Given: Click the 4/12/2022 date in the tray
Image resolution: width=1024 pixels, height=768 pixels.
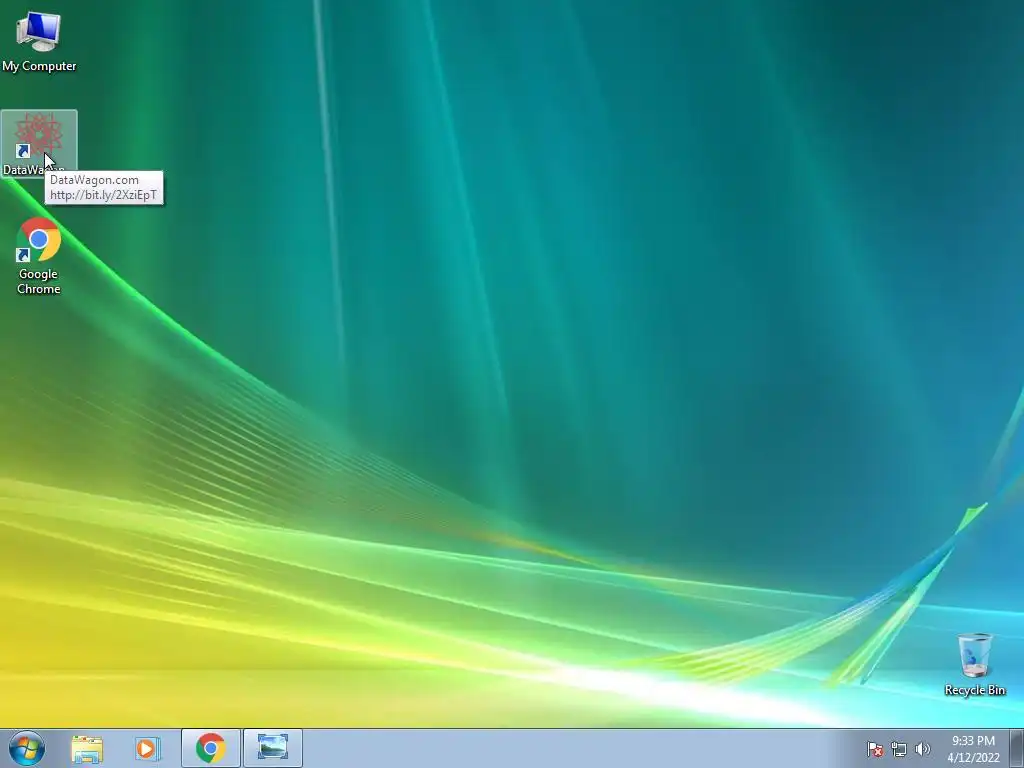Looking at the screenshot, I should click(x=974, y=758).
